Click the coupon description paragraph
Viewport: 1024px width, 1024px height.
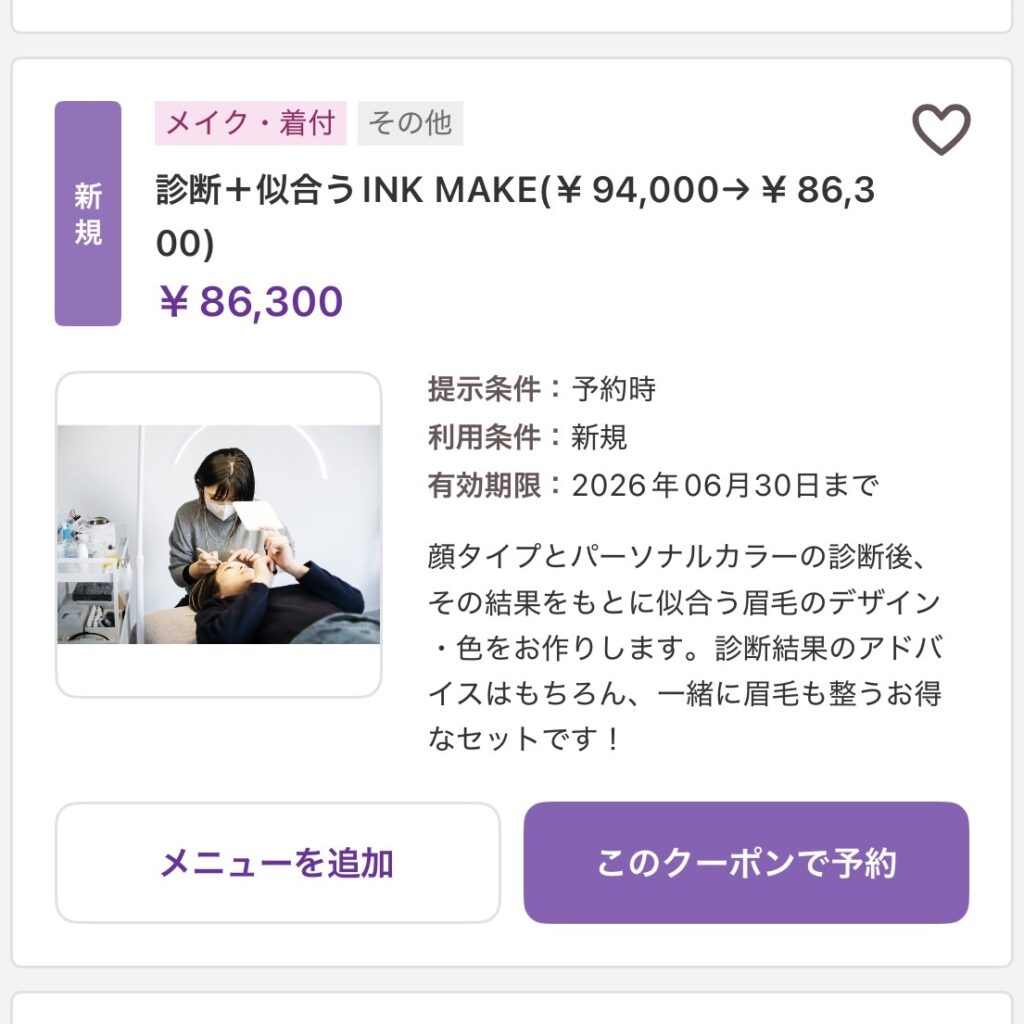point(685,647)
